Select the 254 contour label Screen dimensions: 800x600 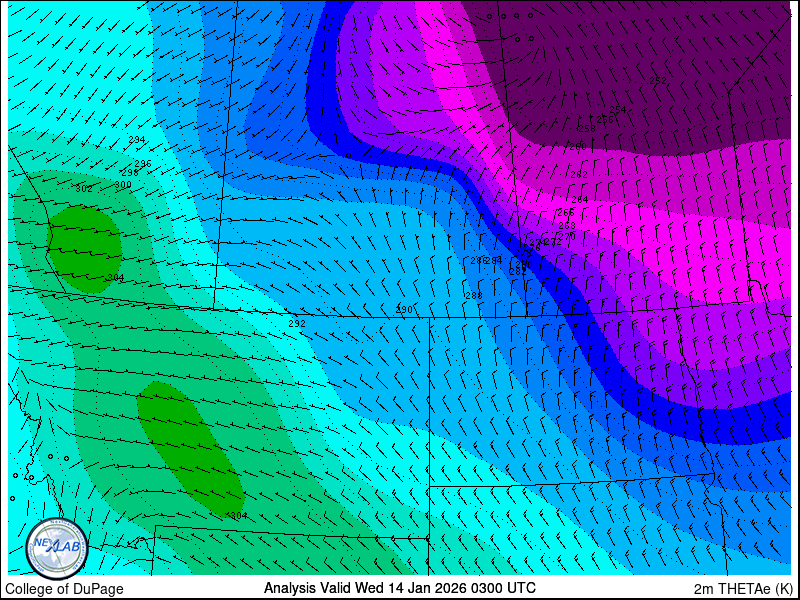point(618,109)
